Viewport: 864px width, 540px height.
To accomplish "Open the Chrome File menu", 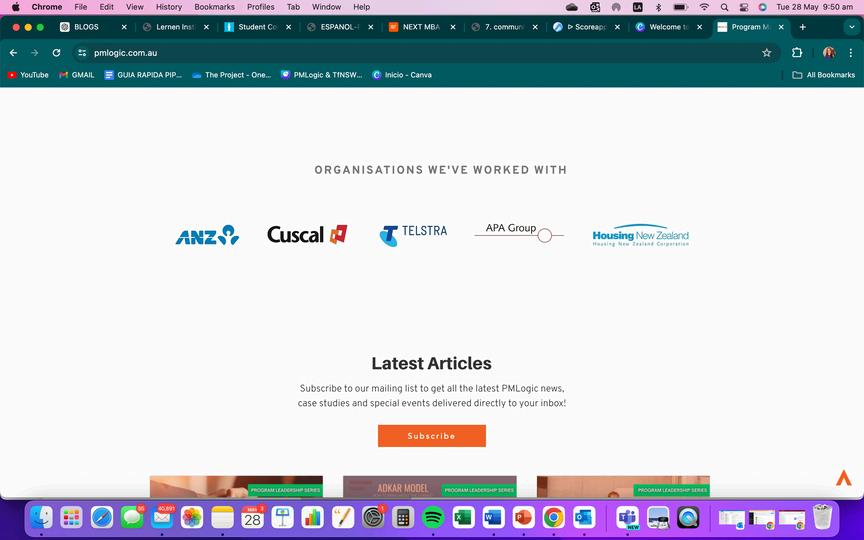I will 80,7.
